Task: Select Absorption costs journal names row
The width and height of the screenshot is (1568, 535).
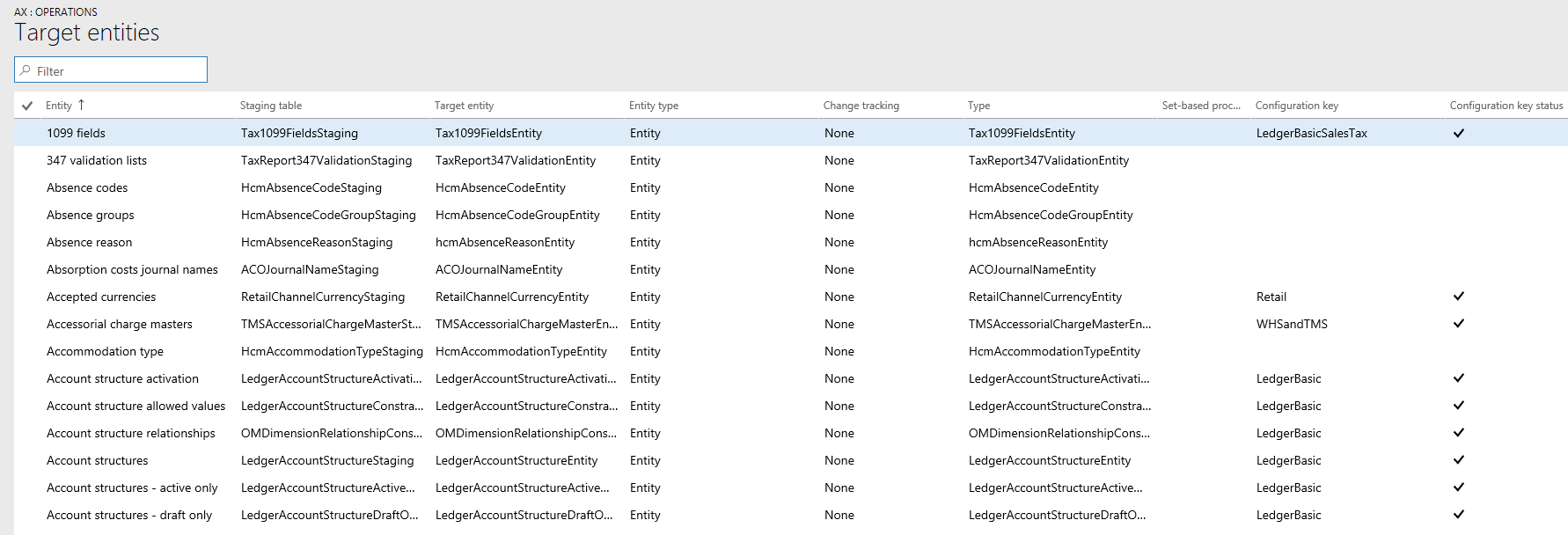Action: pyautogui.click(x=791, y=269)
